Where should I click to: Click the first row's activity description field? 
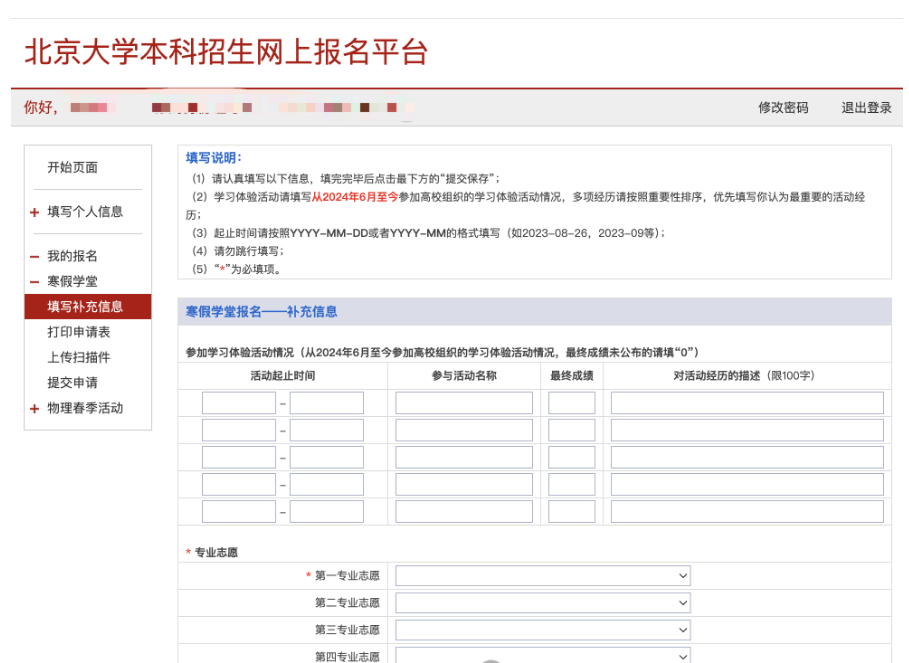[747, 403]
